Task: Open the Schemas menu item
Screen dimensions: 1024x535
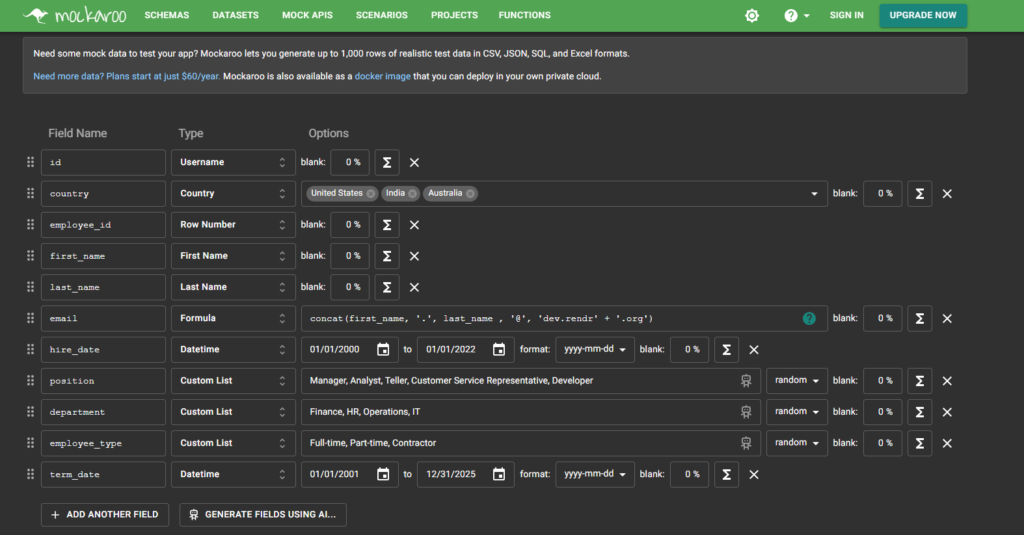Action: point(167,15)
